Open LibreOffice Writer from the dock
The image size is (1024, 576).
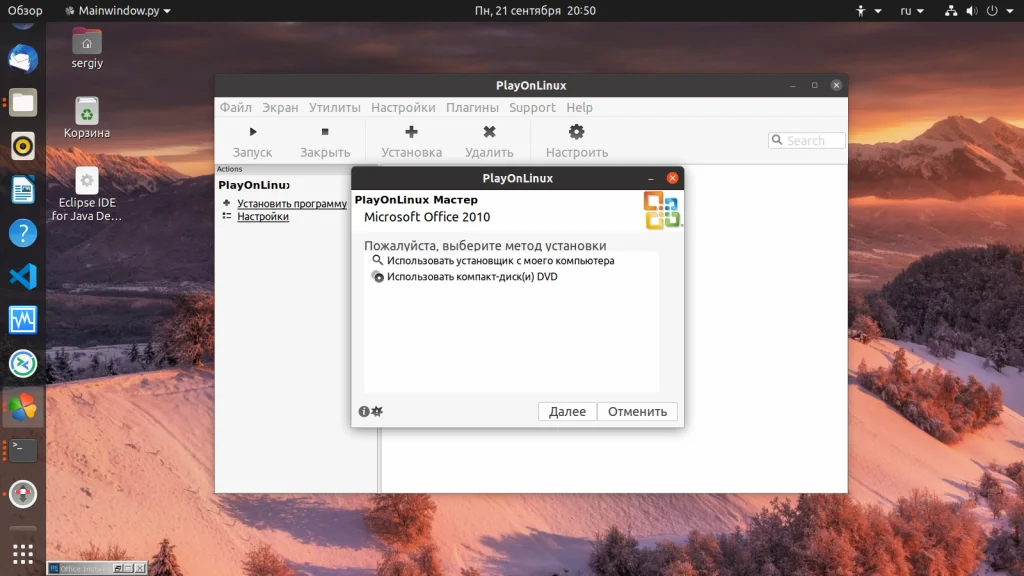[23, 190]
